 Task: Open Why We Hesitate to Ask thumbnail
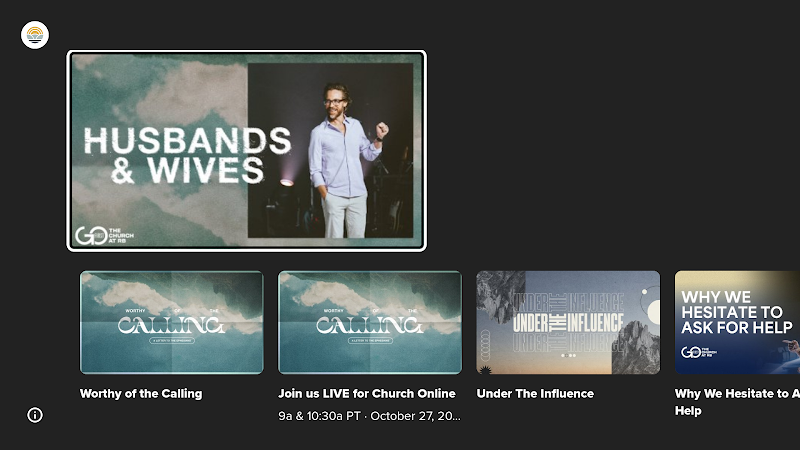(x=737, y=322)
